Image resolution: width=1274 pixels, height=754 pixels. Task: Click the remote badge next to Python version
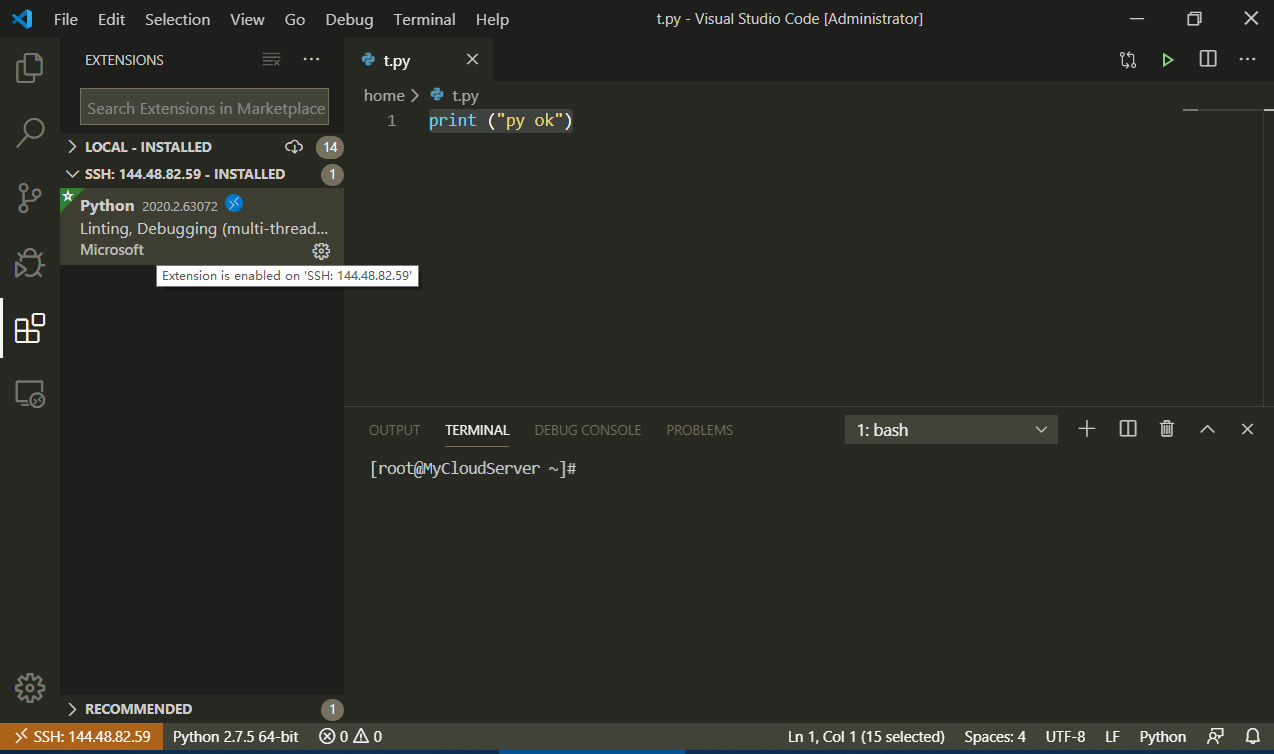234,203
